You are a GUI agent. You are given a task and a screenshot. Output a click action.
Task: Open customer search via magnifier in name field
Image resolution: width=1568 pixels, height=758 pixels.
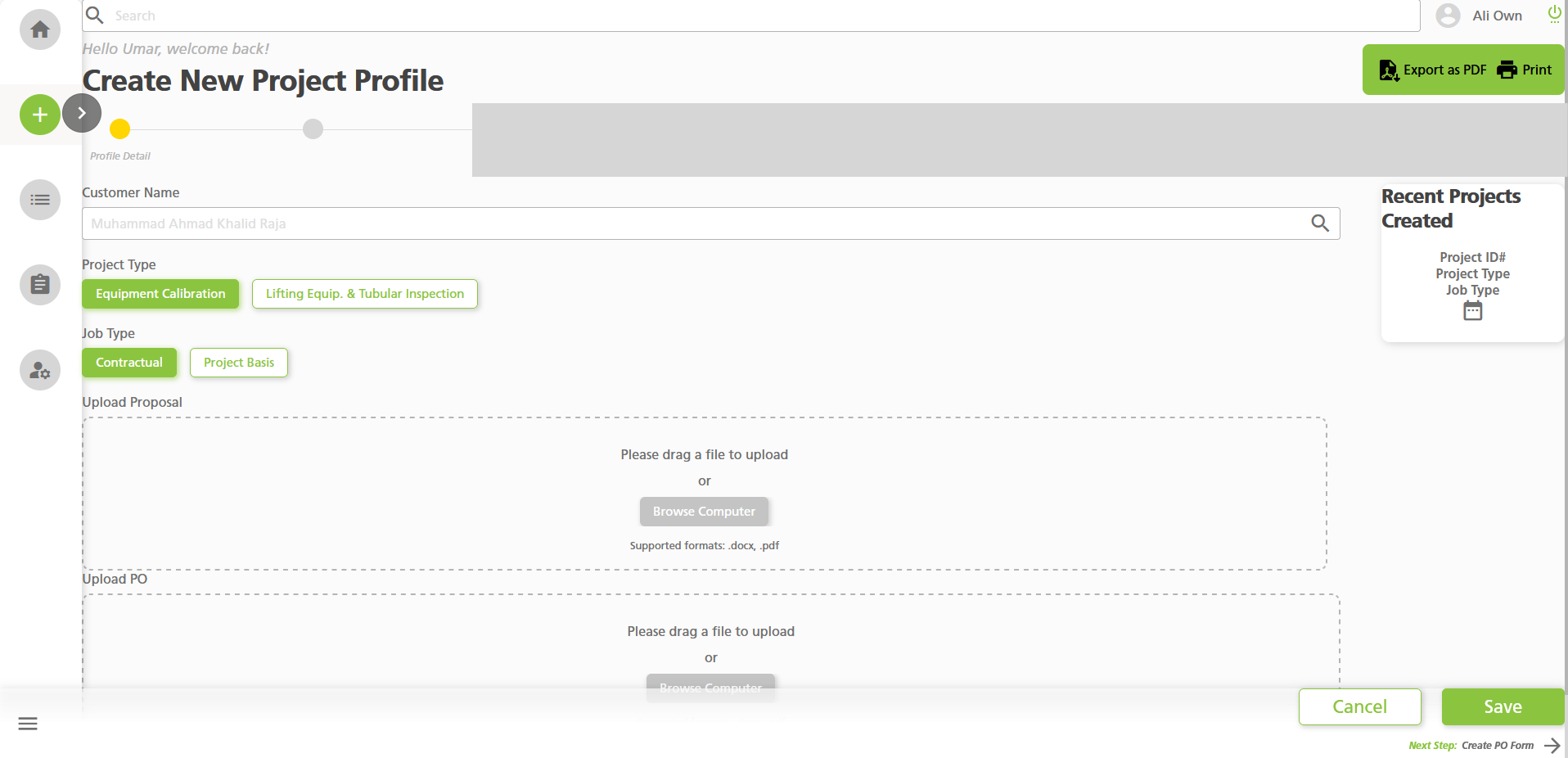(x=1320, y=223)
